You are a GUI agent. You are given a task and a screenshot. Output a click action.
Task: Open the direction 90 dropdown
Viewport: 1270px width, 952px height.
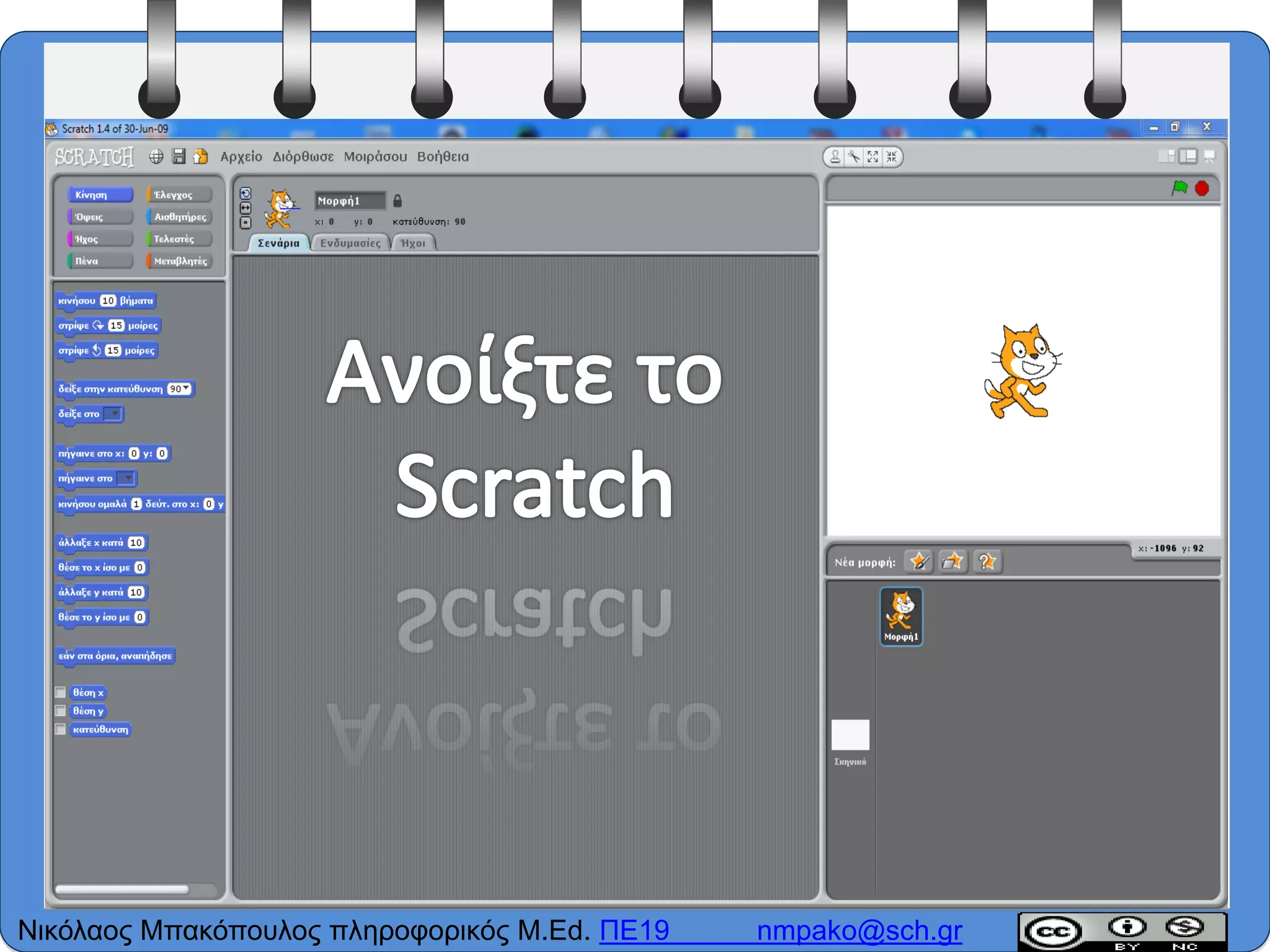coord(185,389)
